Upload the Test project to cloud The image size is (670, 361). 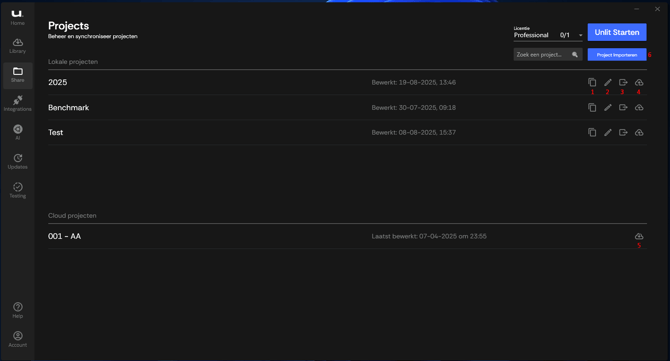[639, 132]
